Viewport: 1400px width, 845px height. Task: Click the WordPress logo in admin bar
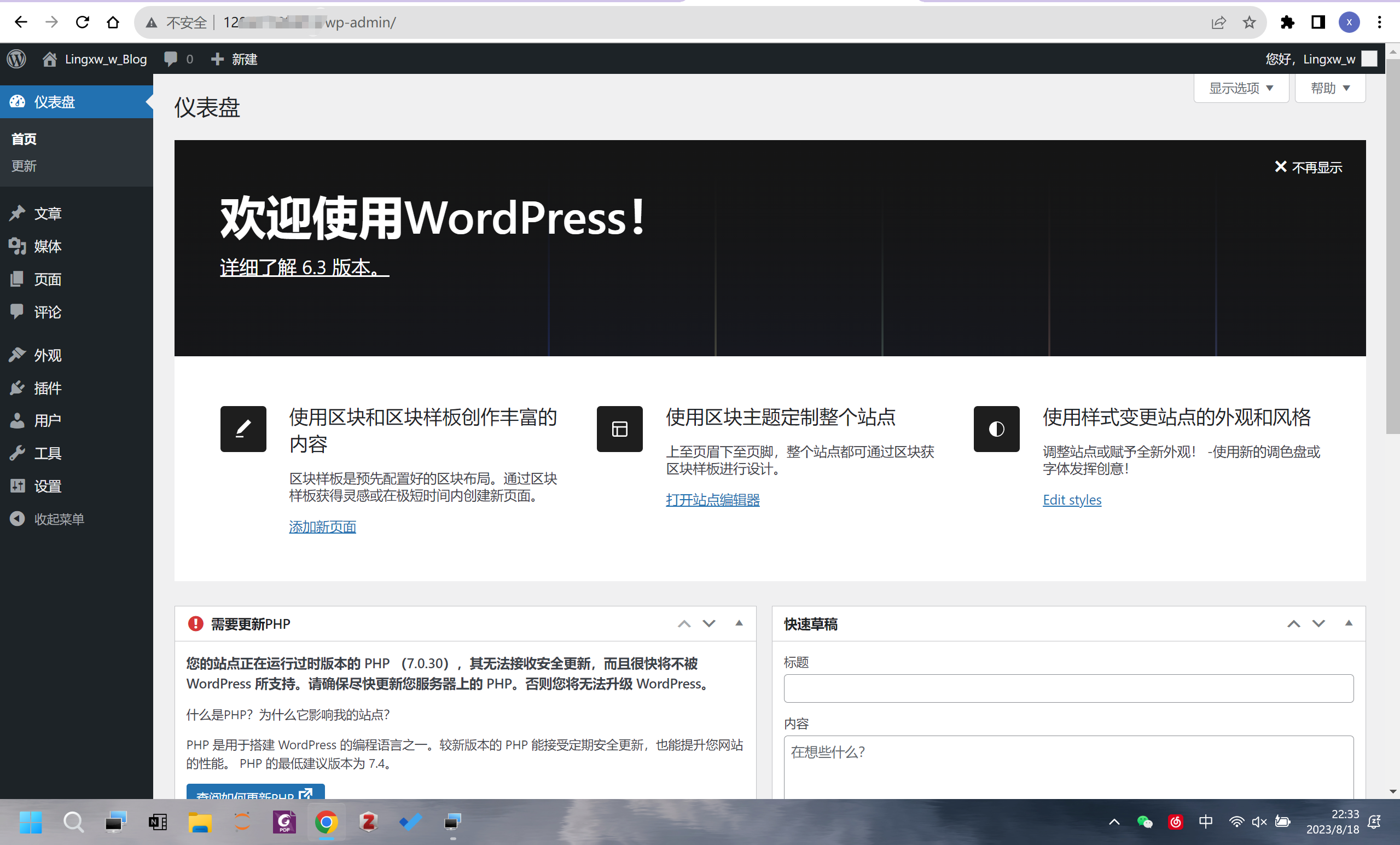(16, 59)
